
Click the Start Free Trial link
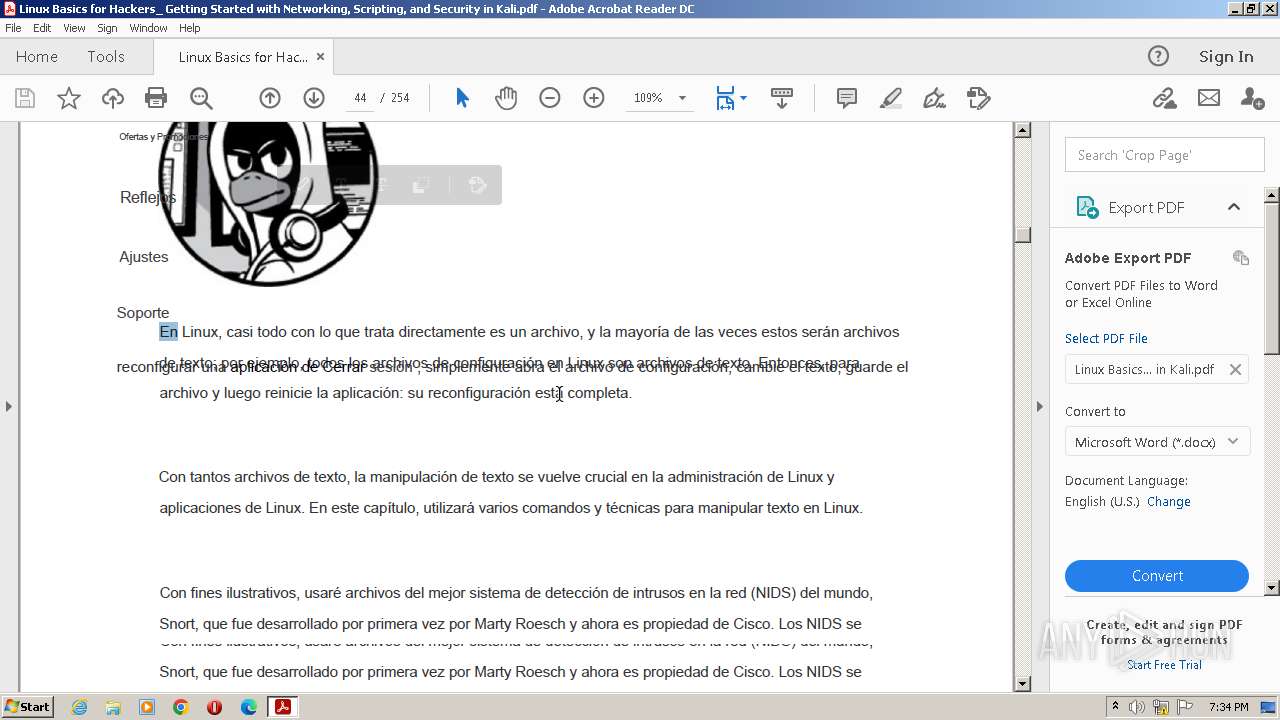(1164, 665)
